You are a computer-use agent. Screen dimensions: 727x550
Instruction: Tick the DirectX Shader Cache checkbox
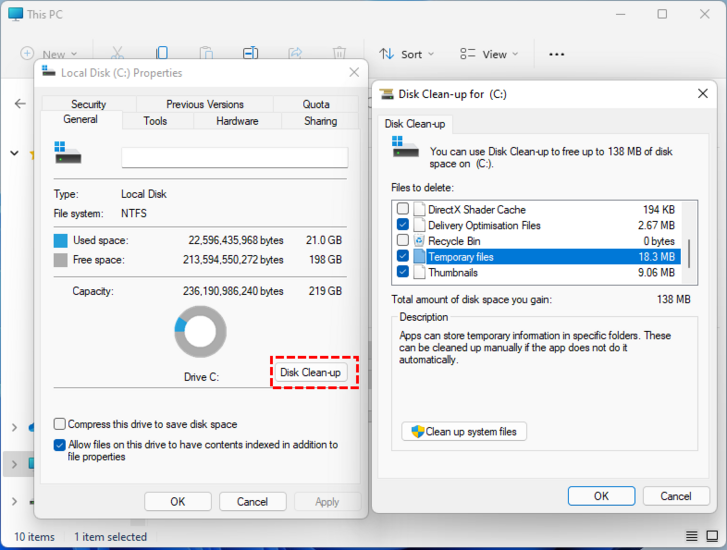[x=403, y=209]
